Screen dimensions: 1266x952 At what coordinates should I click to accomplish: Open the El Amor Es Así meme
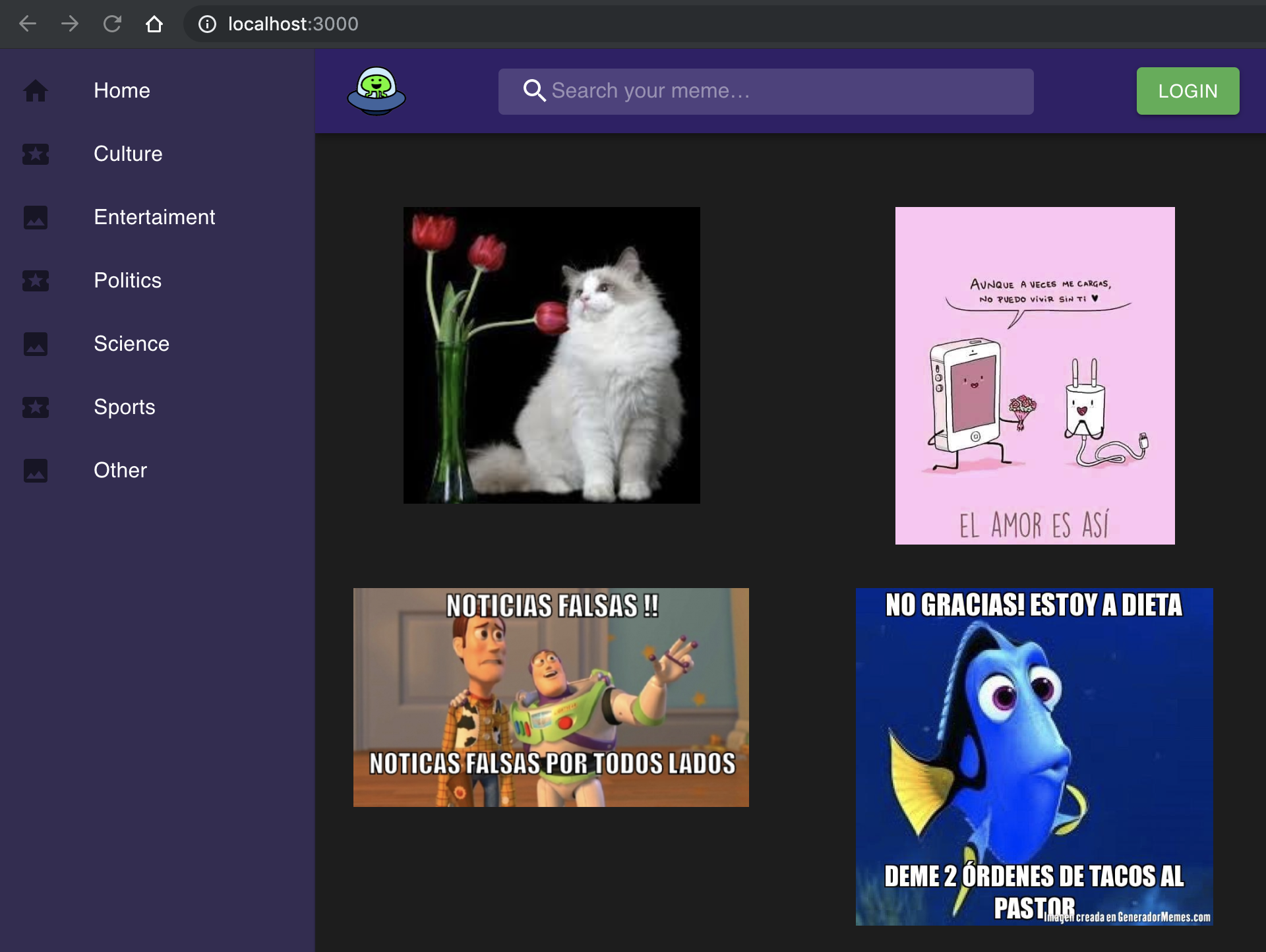click(x=1035, y=376)
